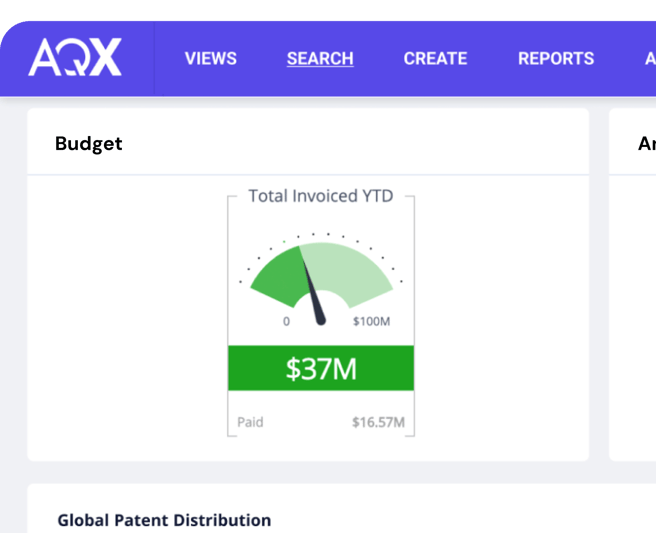Click the light green gauge segment
656x533 pixels.
(x=351, y=270)
